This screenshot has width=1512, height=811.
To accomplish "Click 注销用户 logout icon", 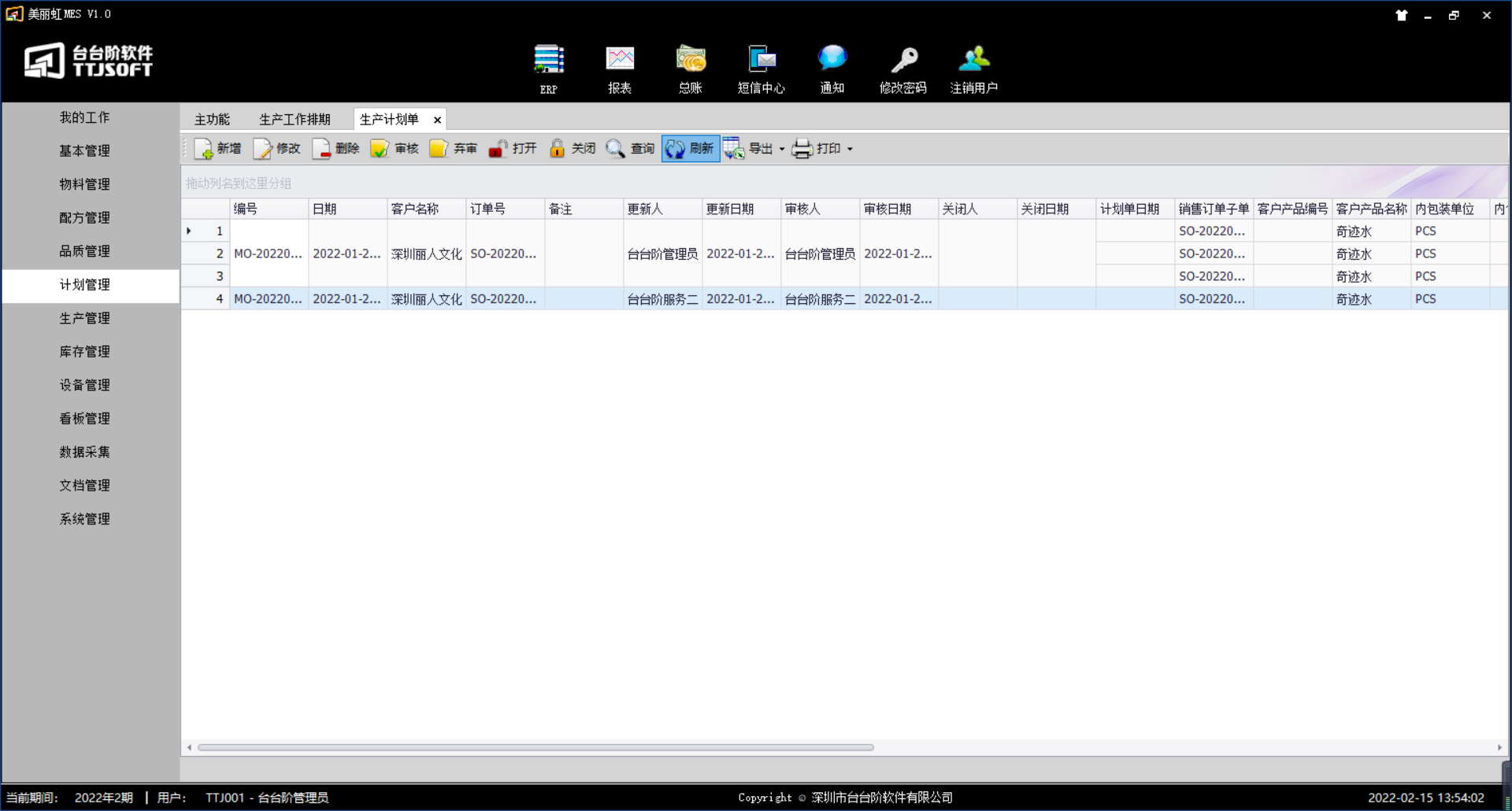I will coord(974,61).
